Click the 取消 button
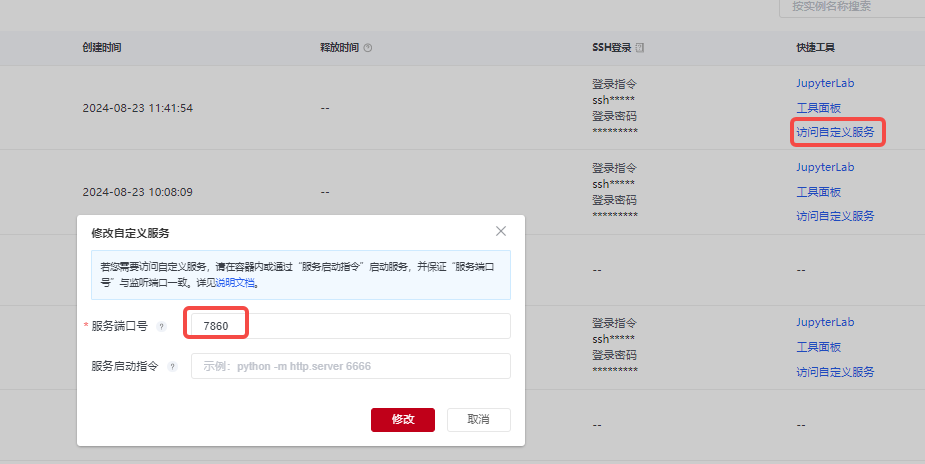Image resolution: width=925 pixels, height=464 pixels. [x=478, y=419]
